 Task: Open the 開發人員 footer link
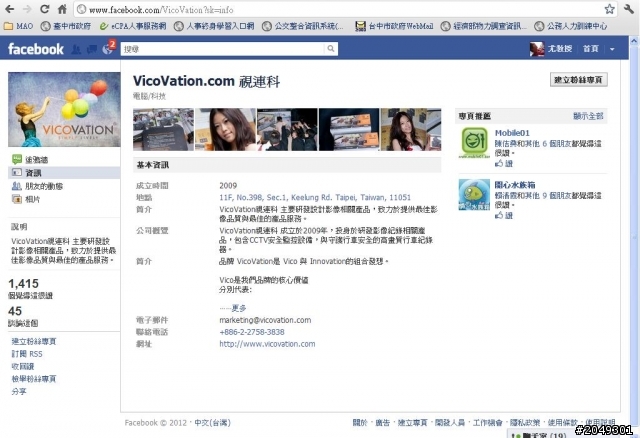click(x=449, y=423)
